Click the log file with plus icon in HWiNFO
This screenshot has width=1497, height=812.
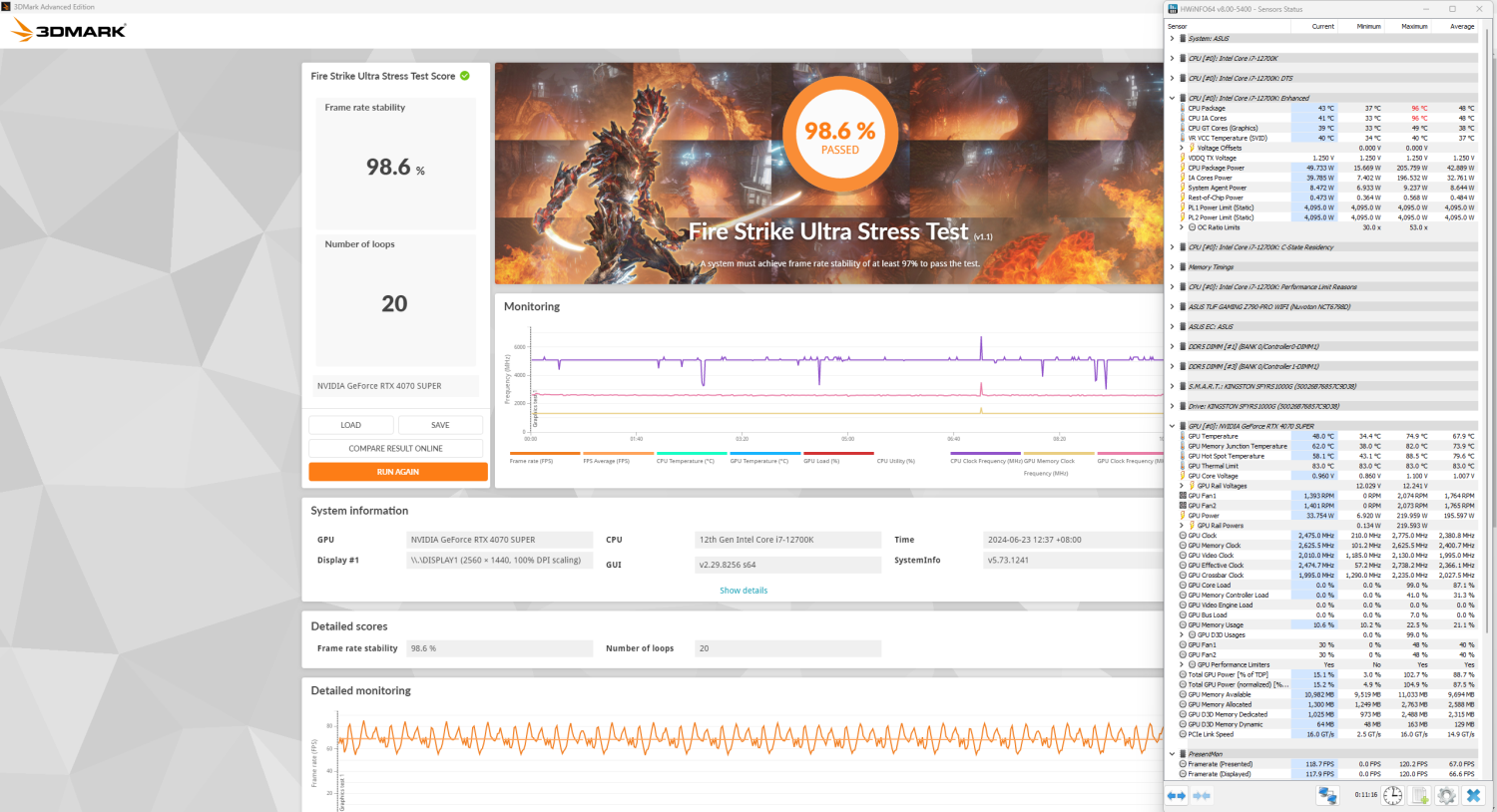point(1419,795)
